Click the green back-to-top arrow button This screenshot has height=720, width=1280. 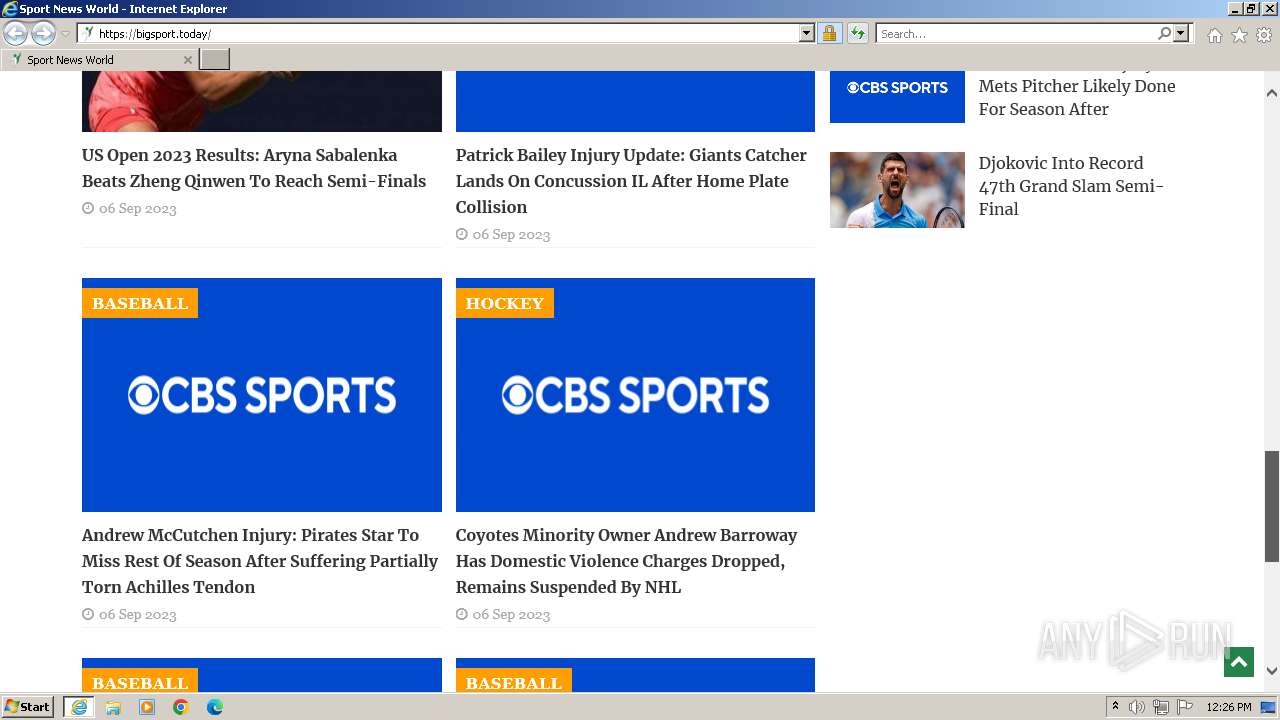1238,662
